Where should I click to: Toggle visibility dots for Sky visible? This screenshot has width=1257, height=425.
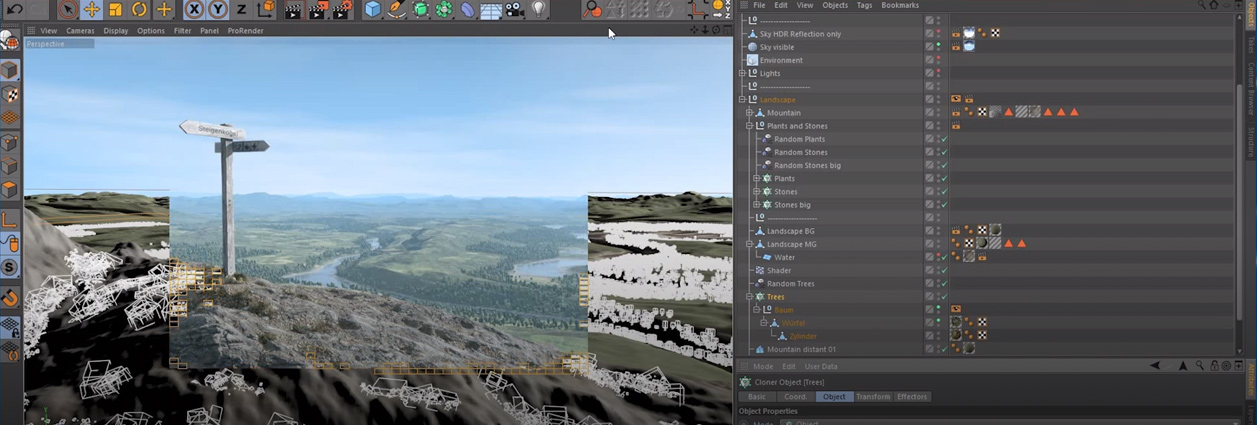(938, 47)
